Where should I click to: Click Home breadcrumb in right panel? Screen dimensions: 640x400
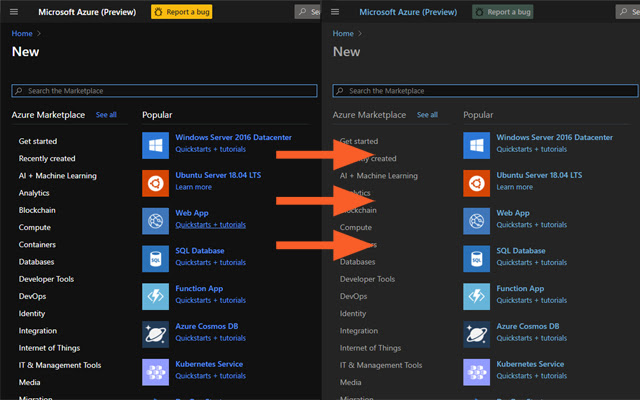click(343, 33)
